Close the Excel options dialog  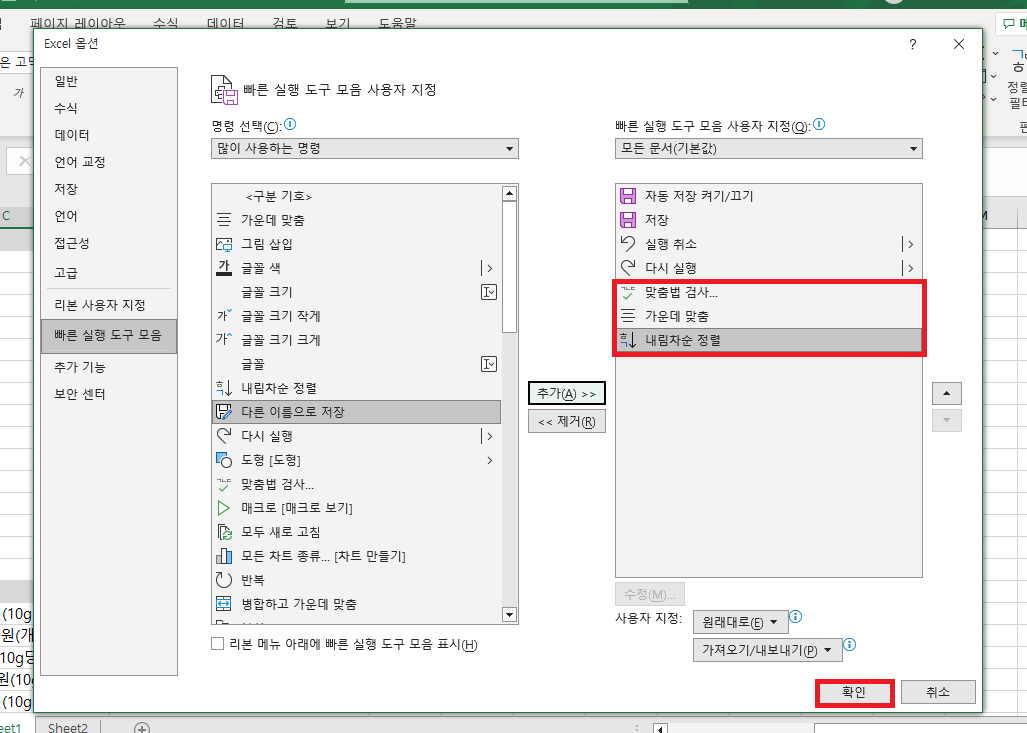pyautogui.click(x=959, y=44)
